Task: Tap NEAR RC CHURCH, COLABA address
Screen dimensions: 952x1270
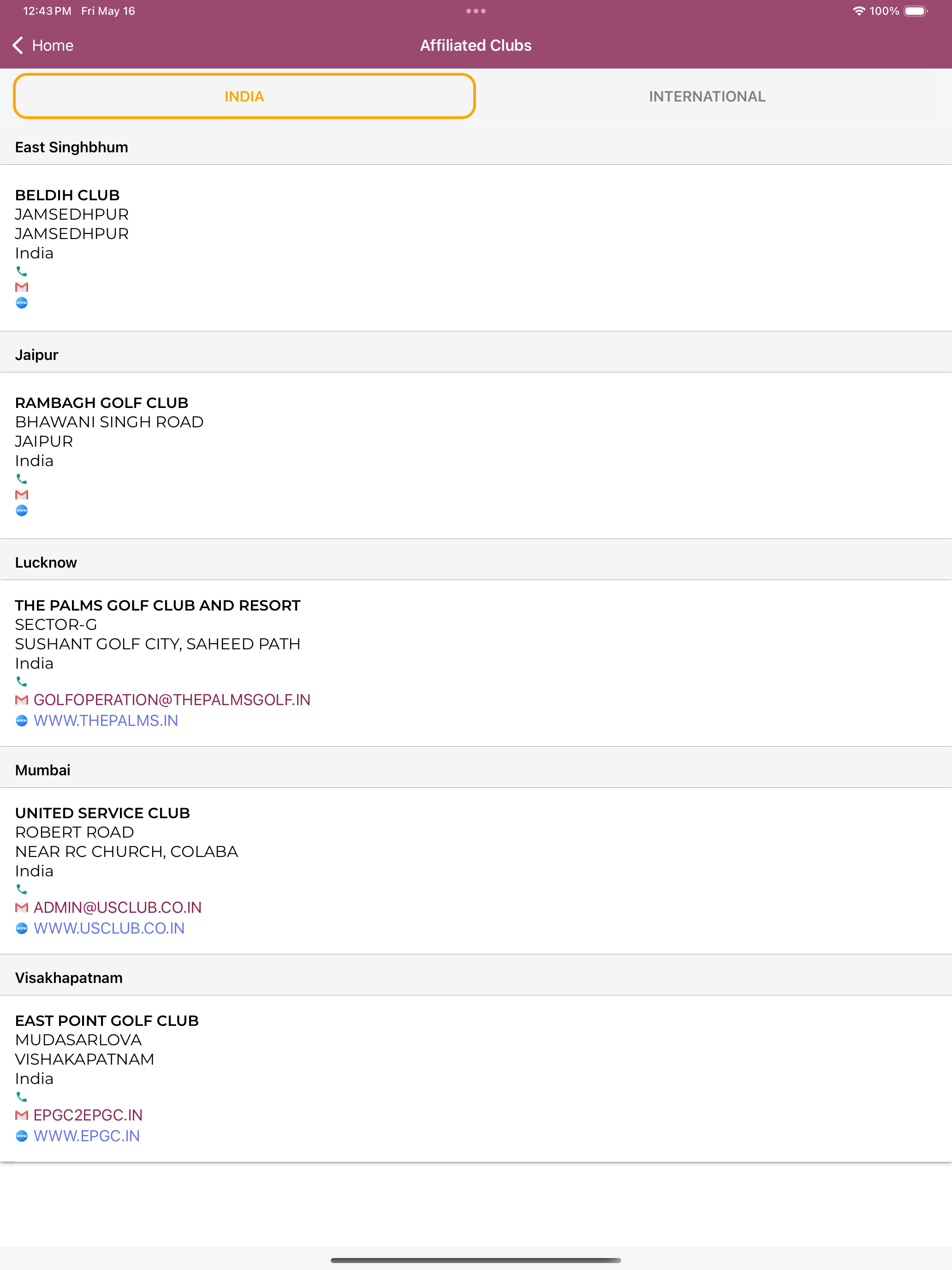Action: (x=126, y=852)
